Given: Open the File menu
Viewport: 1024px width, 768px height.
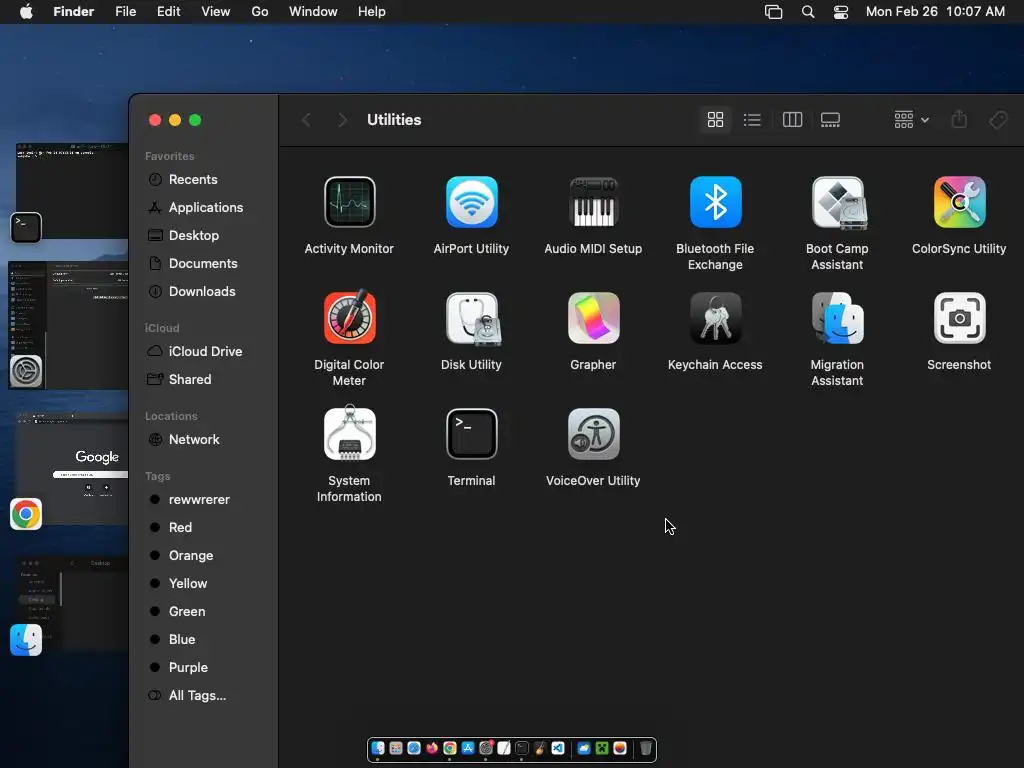Looking at the screenshot, I should (x=125, y=12).
